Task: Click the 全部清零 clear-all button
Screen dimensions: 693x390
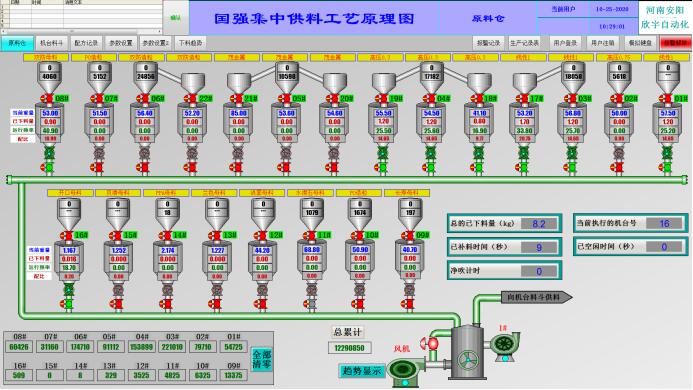Action: pyautogui.click(x=262, y=359)
